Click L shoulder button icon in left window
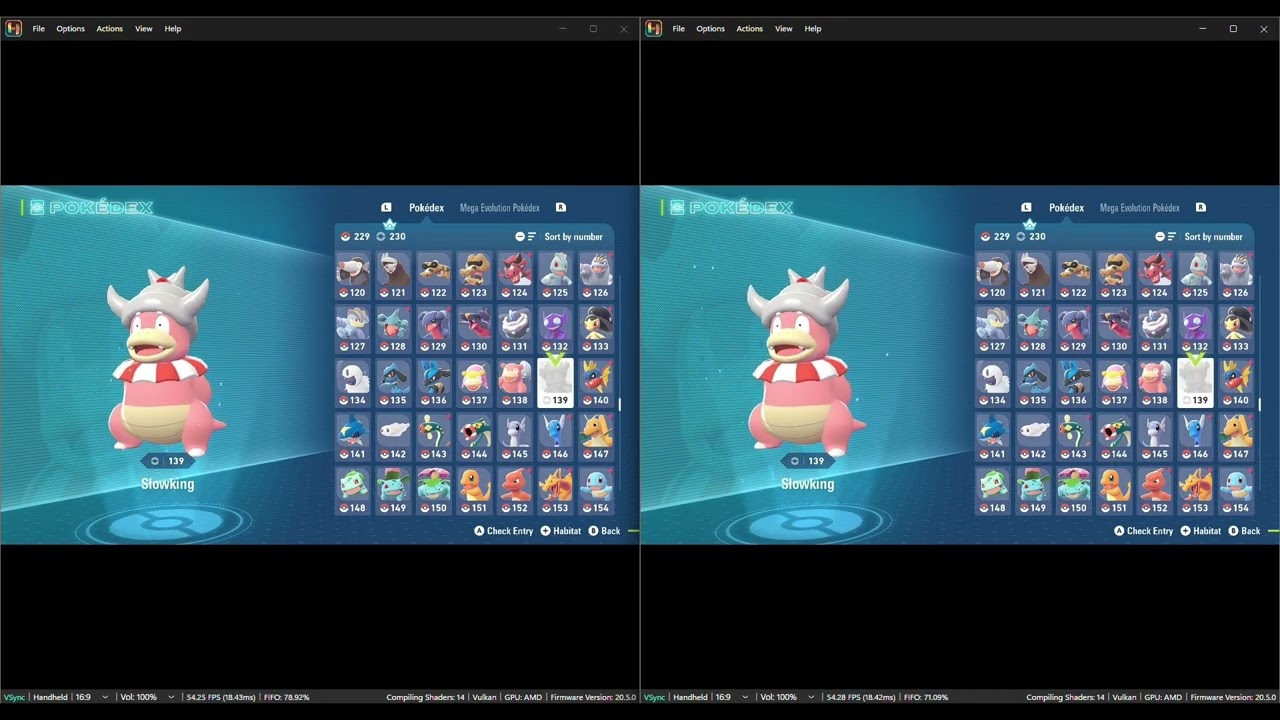The height and width of the screenshot is (720, 1280). (x=386, y=208)
